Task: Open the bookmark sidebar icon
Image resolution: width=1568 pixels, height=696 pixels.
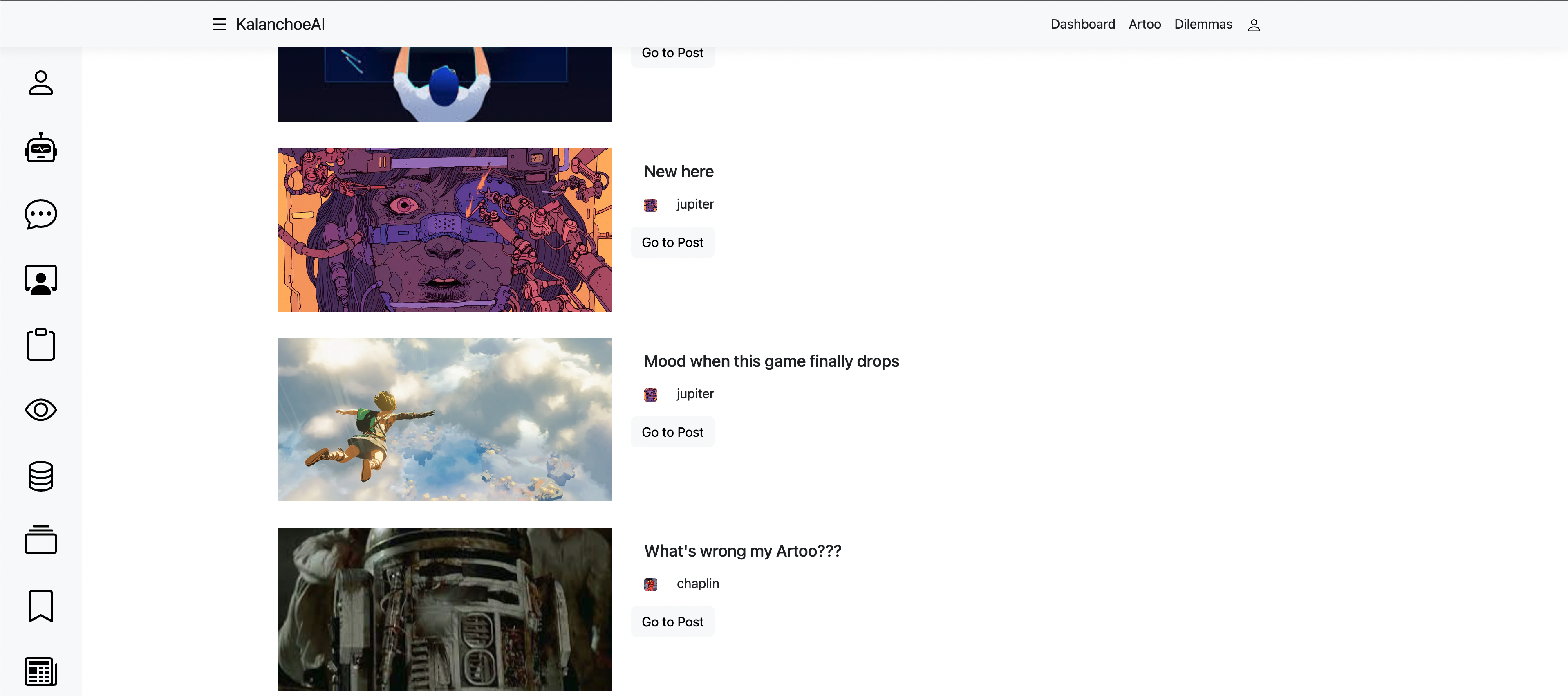Action: [x=41, y=605]
